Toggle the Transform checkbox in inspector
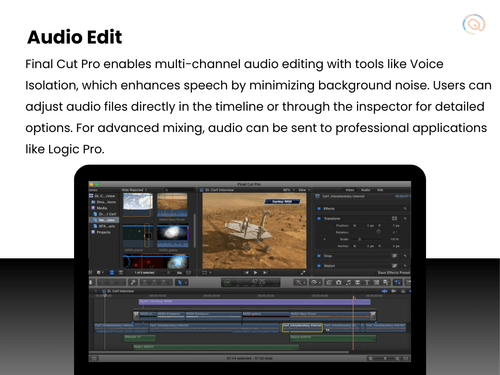 pyautogui.click(x=319, y=218)
